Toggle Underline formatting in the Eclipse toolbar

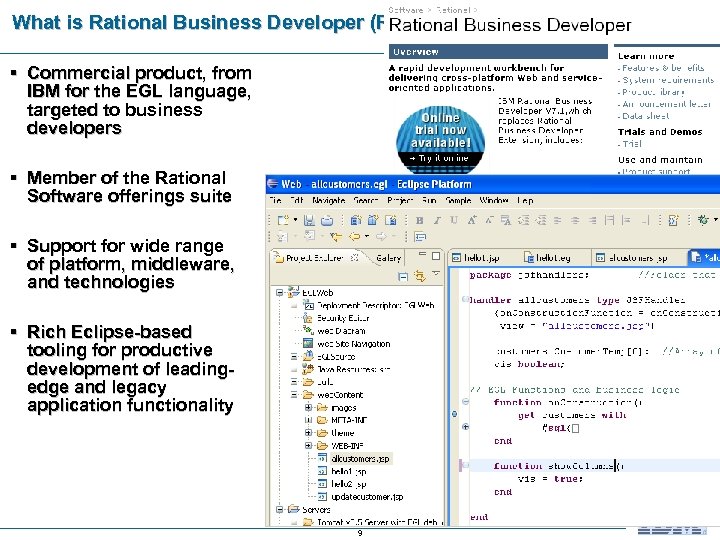pos(454,220)
